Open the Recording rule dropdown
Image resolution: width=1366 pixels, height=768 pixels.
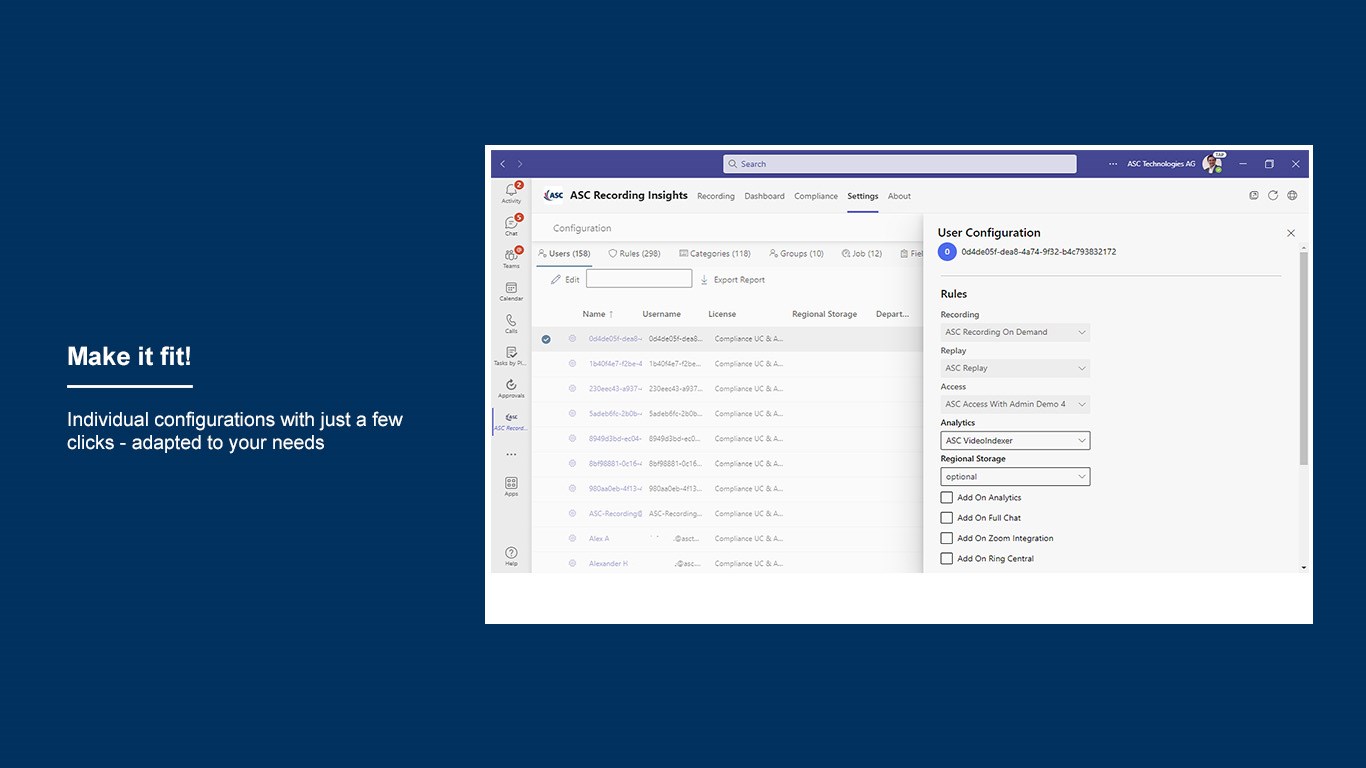(x=1015, y=332)
